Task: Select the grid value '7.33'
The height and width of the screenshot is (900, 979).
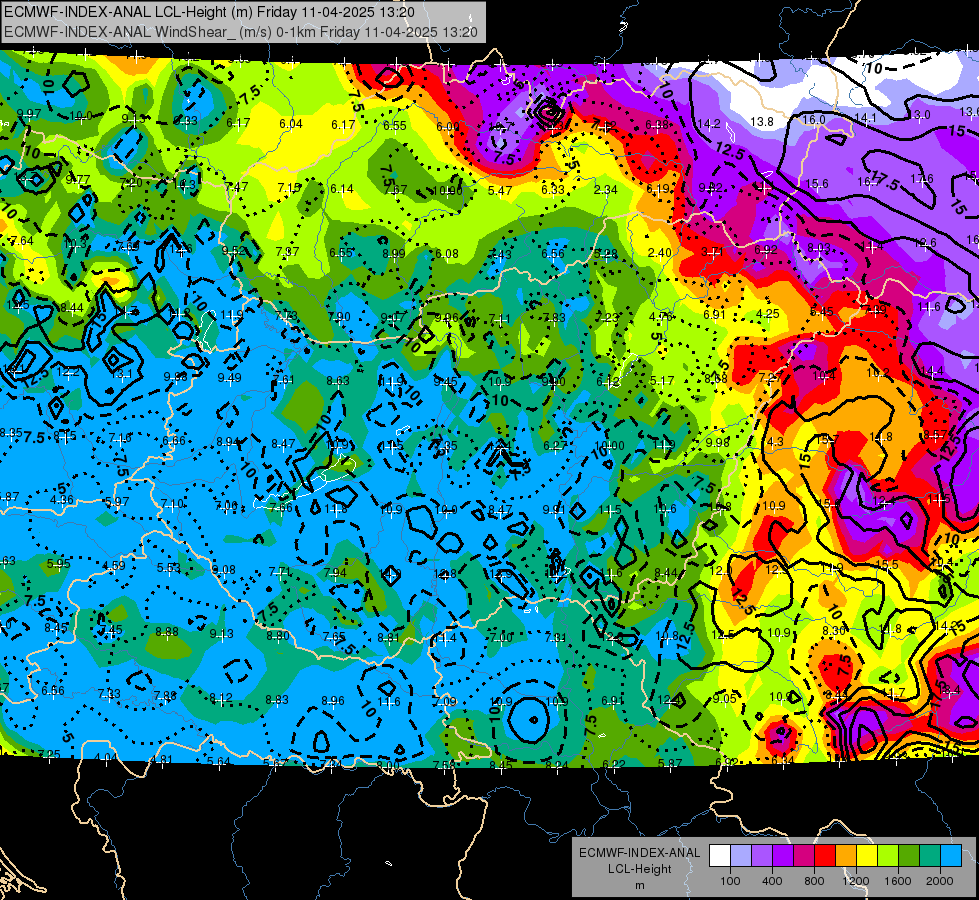Action: [x=109, y=694]
